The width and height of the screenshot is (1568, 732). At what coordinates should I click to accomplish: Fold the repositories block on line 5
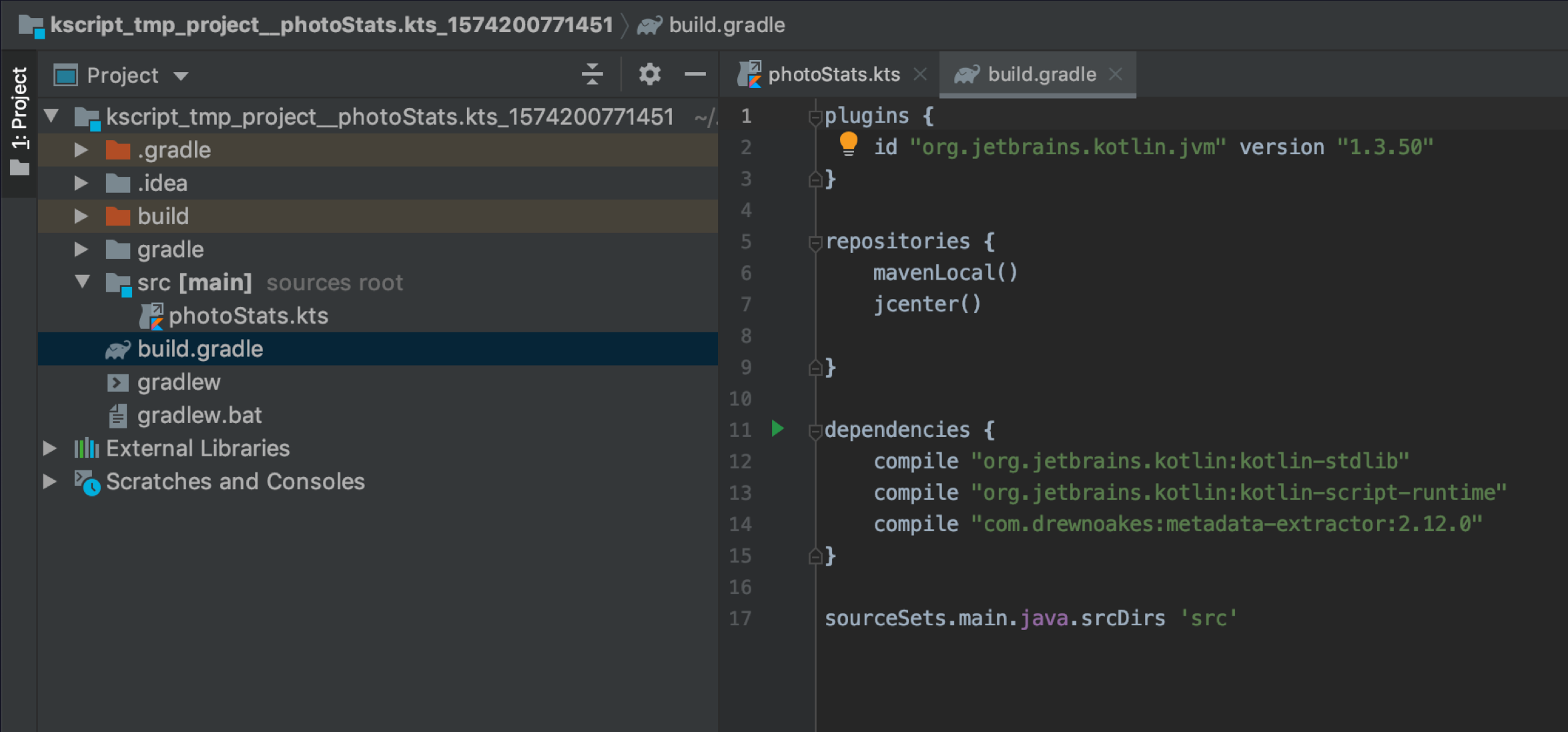(815, 244)
